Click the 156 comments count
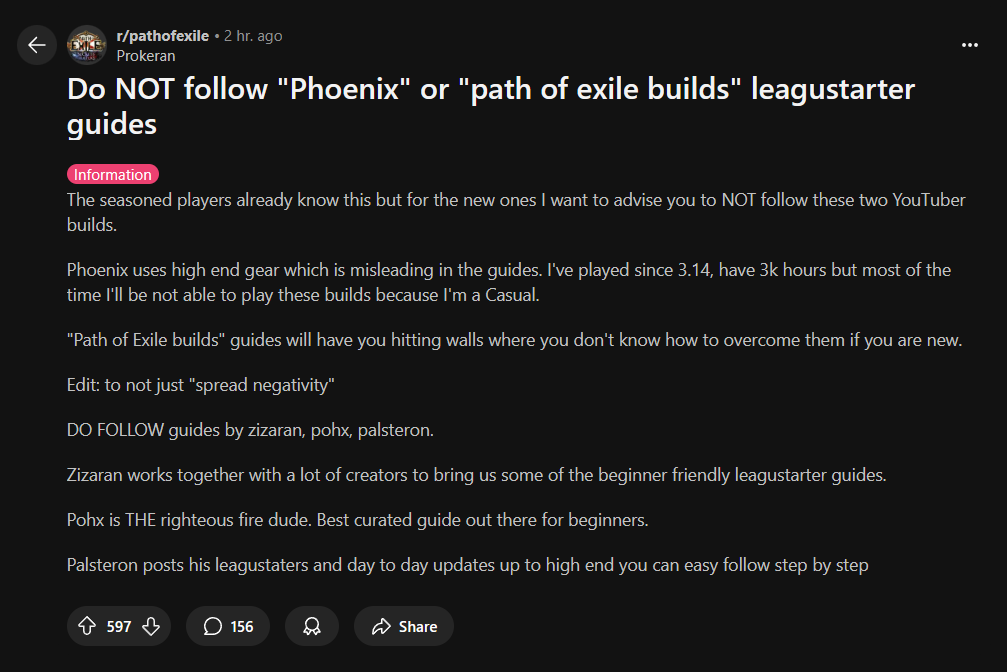 pyautogui.click(x=241, y=626)
